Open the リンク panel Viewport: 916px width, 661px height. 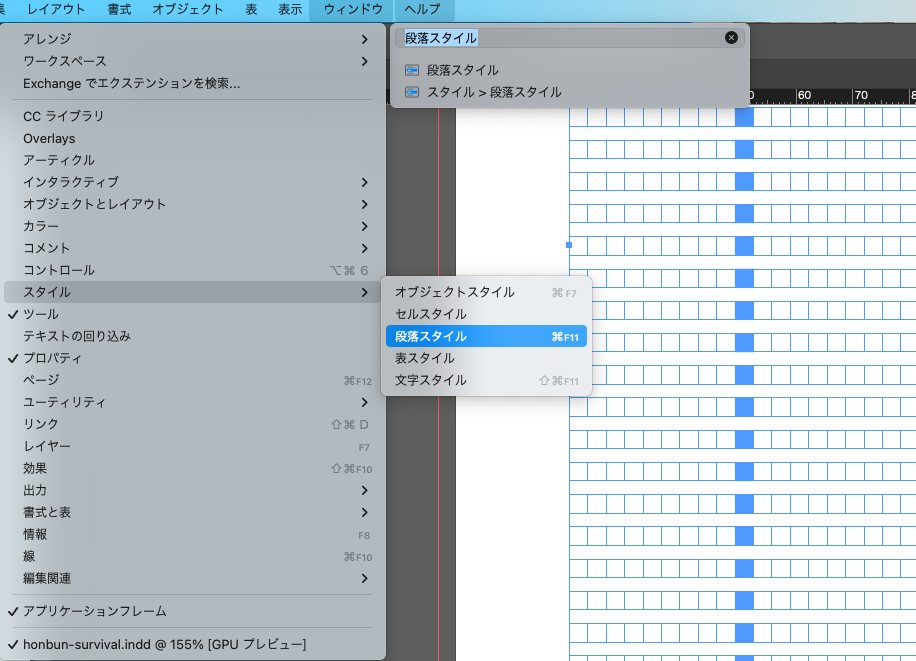tap(195, 424)
